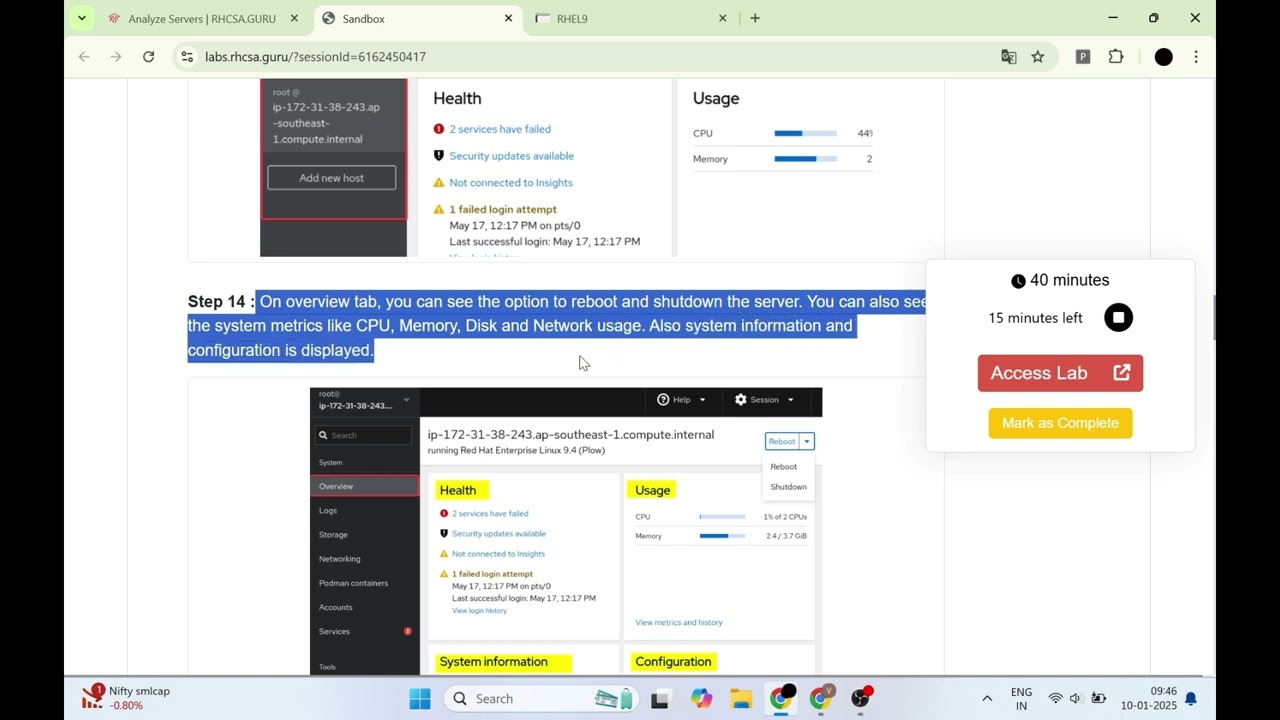
Task: Open the ENG IN language switcher
Action: click(1021, 699)
